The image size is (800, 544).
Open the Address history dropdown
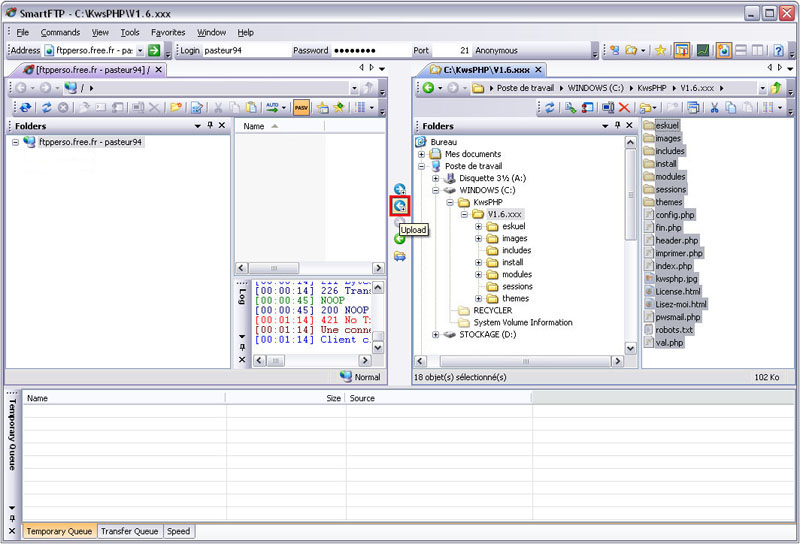pos(140,51)
